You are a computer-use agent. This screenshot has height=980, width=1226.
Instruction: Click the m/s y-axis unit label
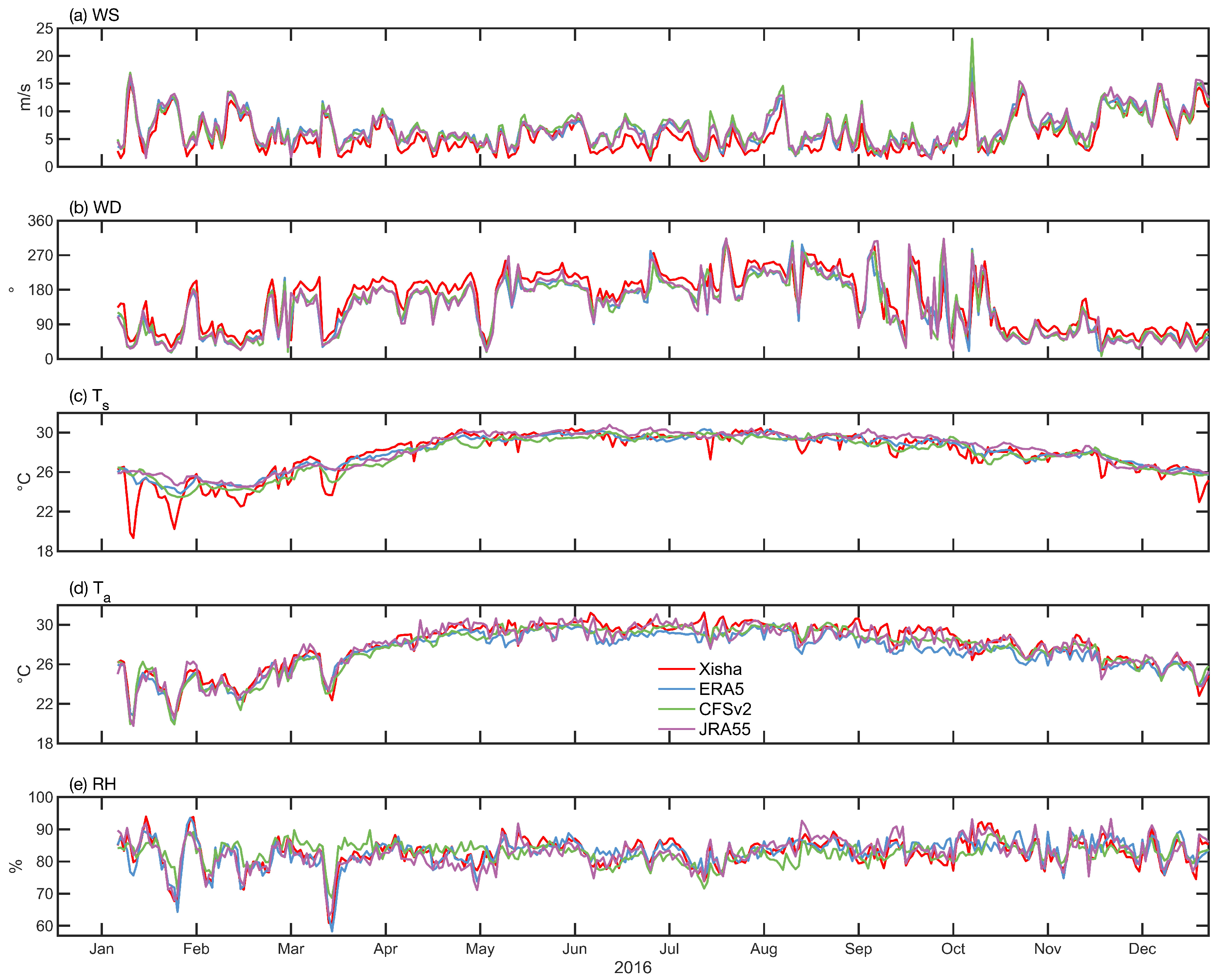click(x=24, y=97)
